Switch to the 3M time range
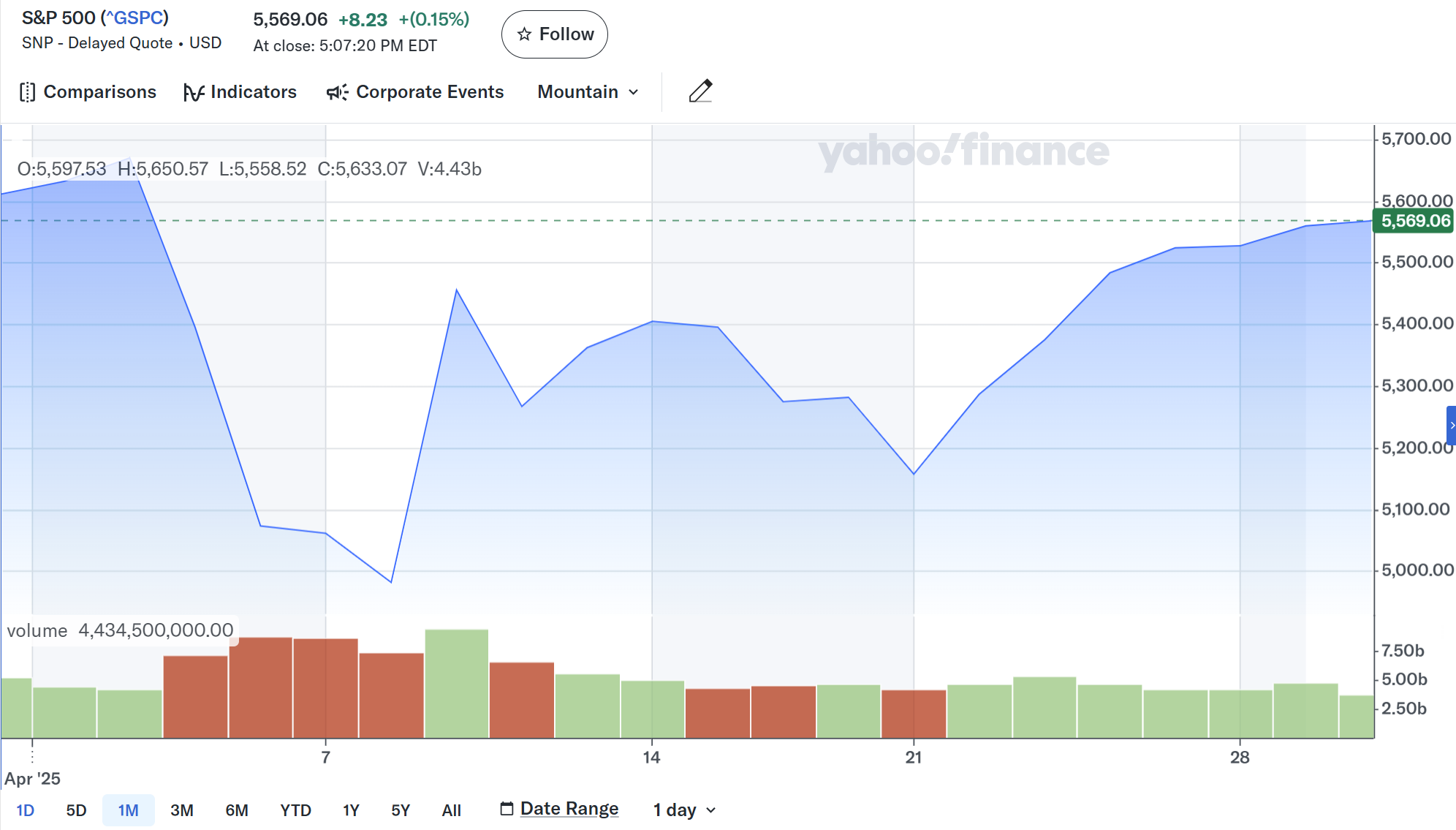 (182, 810)
